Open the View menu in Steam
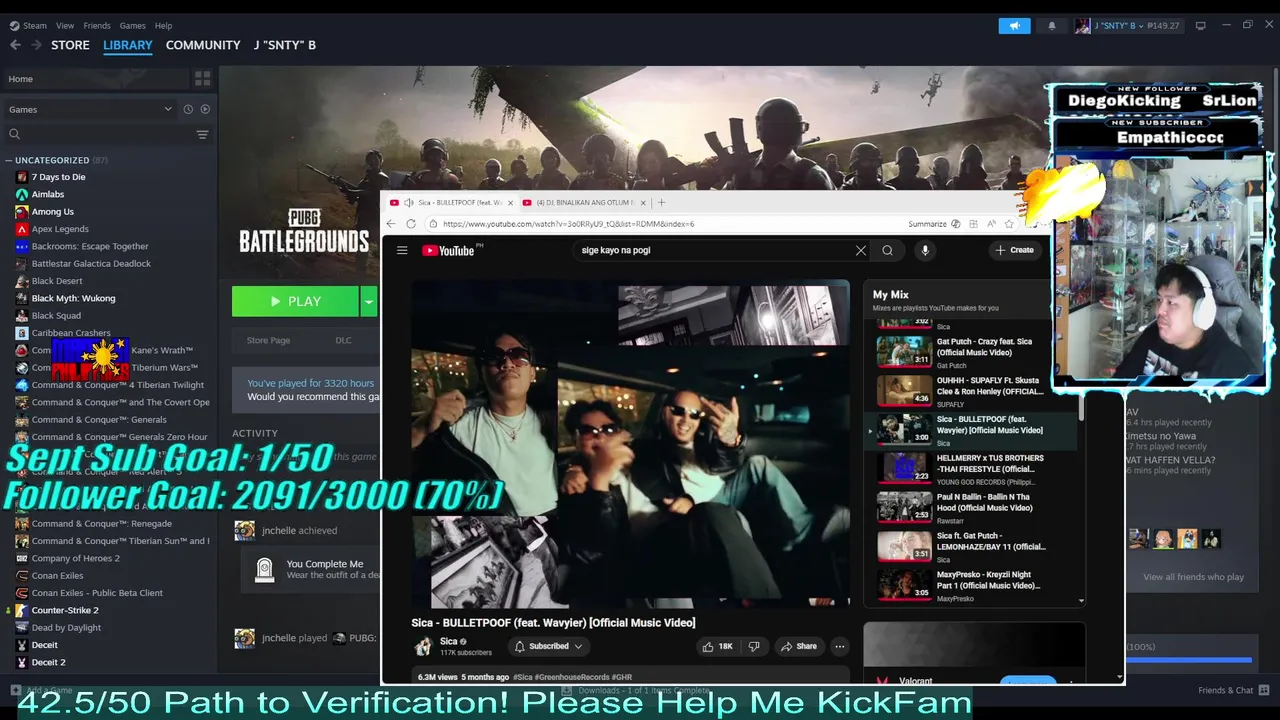 pos(65,25)
